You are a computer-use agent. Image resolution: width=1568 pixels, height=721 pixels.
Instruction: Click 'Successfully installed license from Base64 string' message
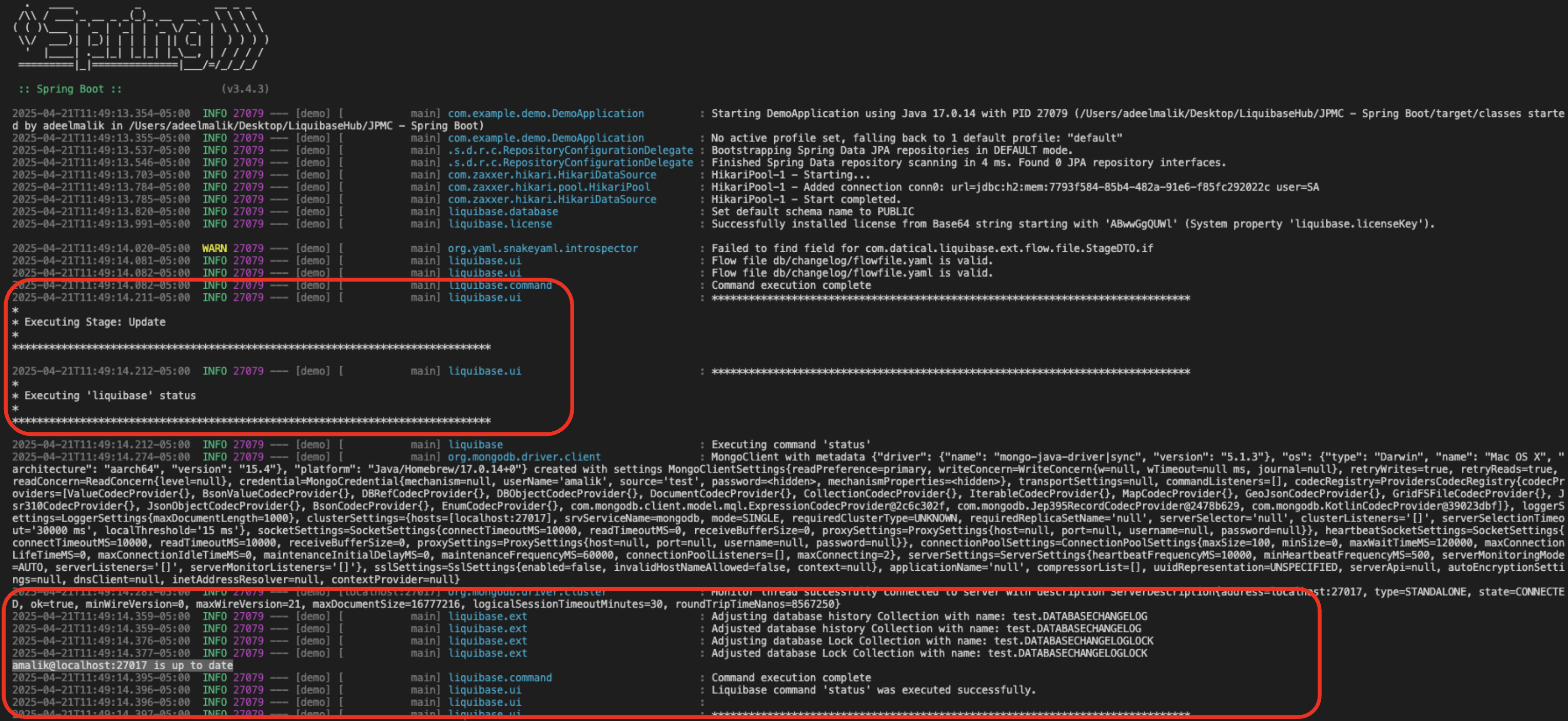1073,224
